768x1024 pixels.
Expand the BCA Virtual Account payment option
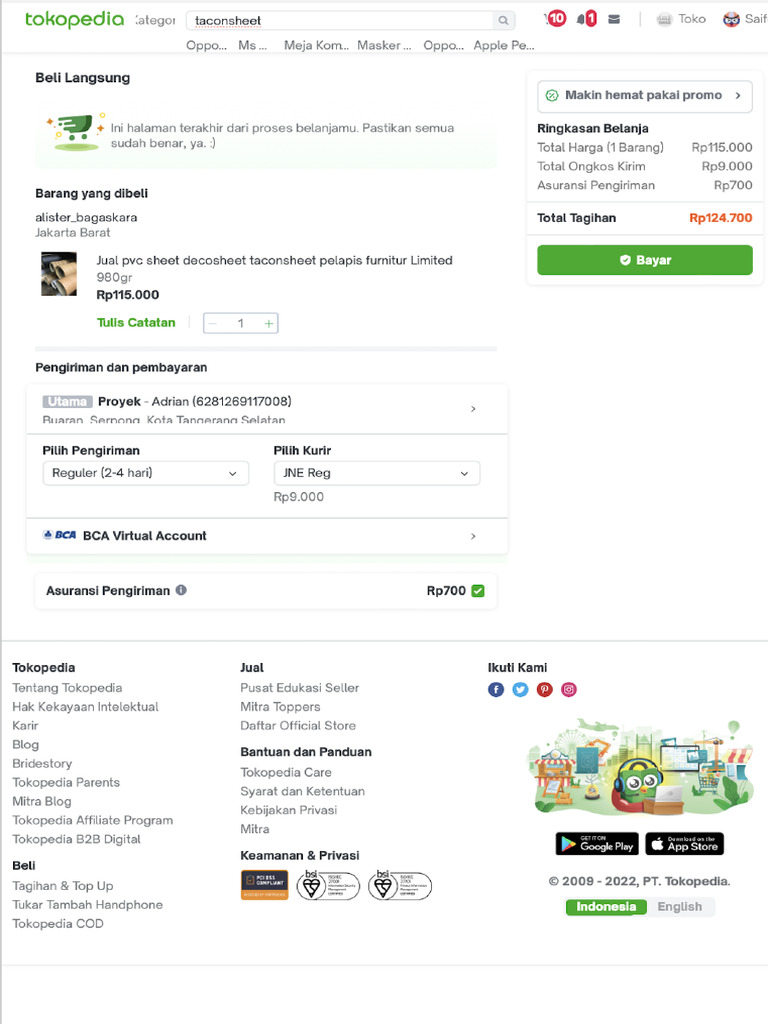(x=267, y=536)
